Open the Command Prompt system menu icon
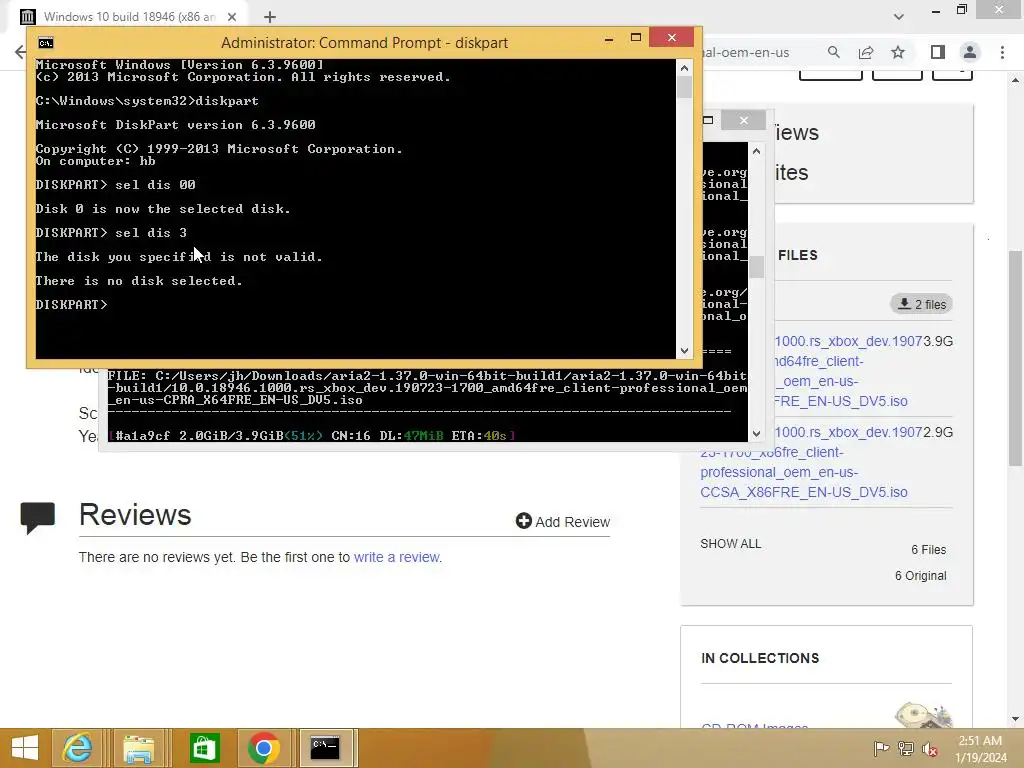Viewport: 1024px width, 768px height. 46,43
